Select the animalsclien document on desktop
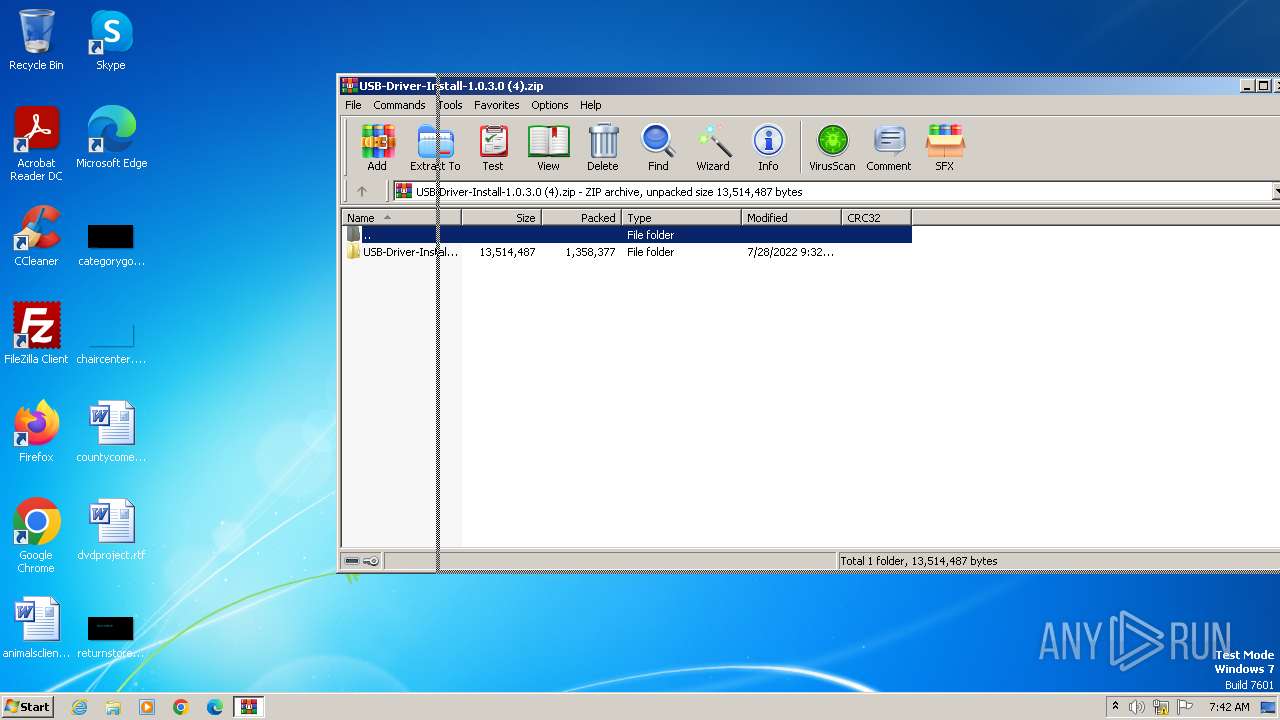The image size is (1280, 720). [x=36, y=628]
